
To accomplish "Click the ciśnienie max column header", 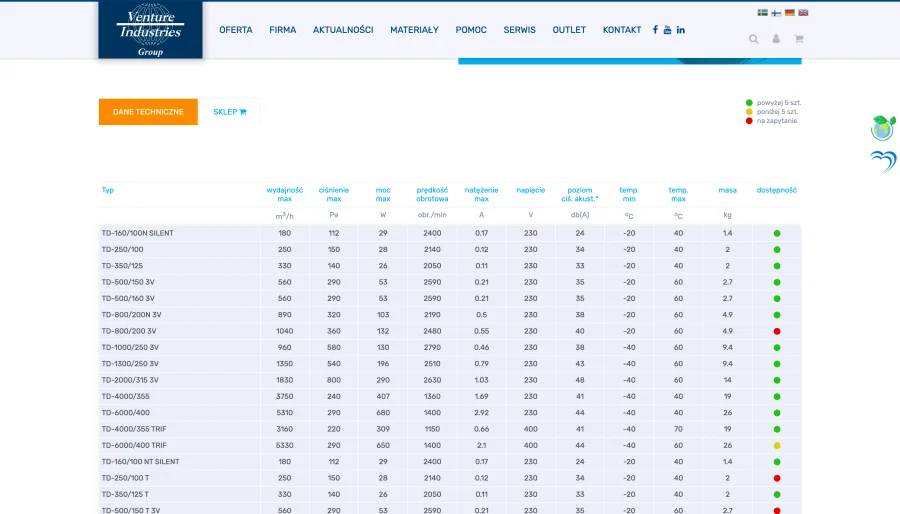I will [x=334, y=194].
